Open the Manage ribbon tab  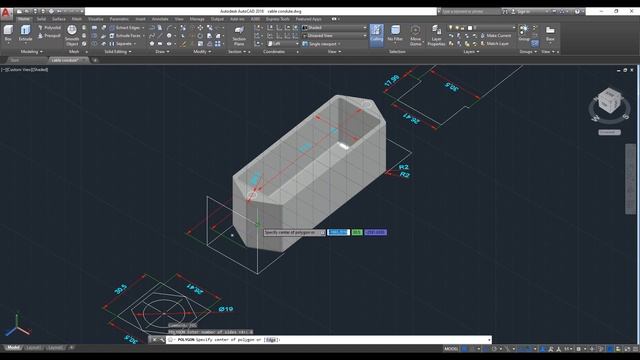pyautogui.click(x=197, y=19)
